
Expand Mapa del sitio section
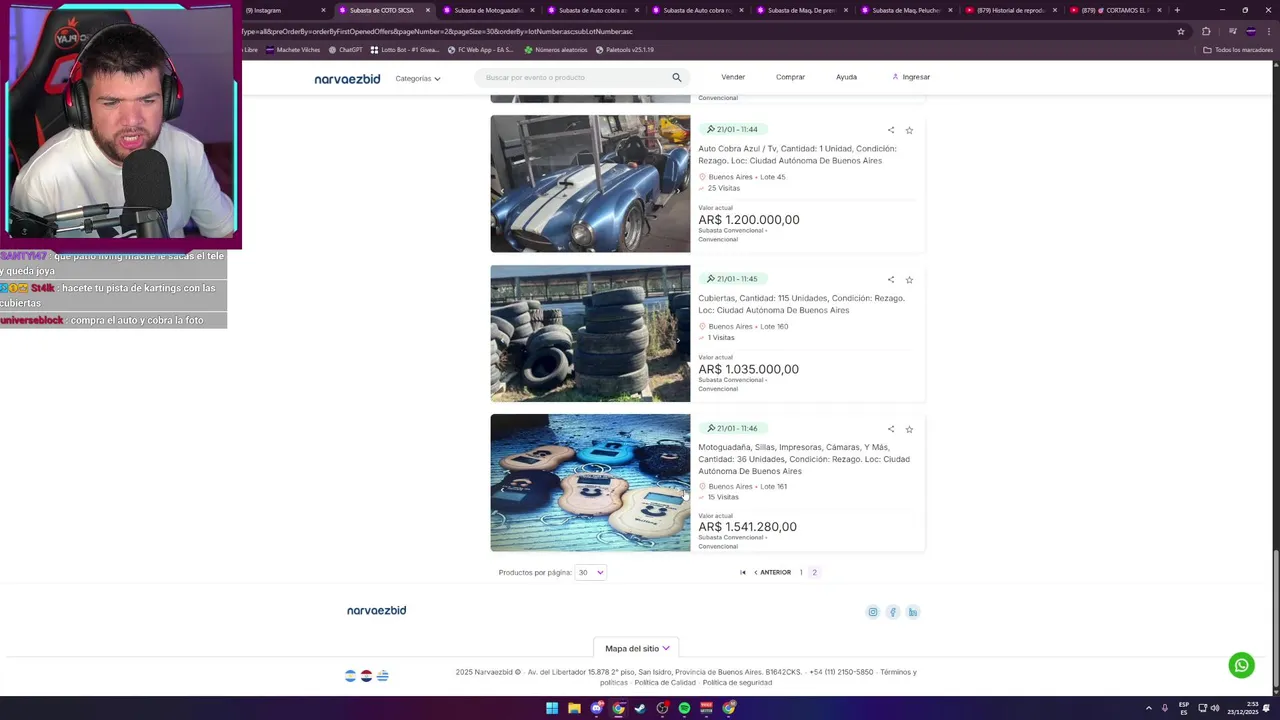point(637,649)
